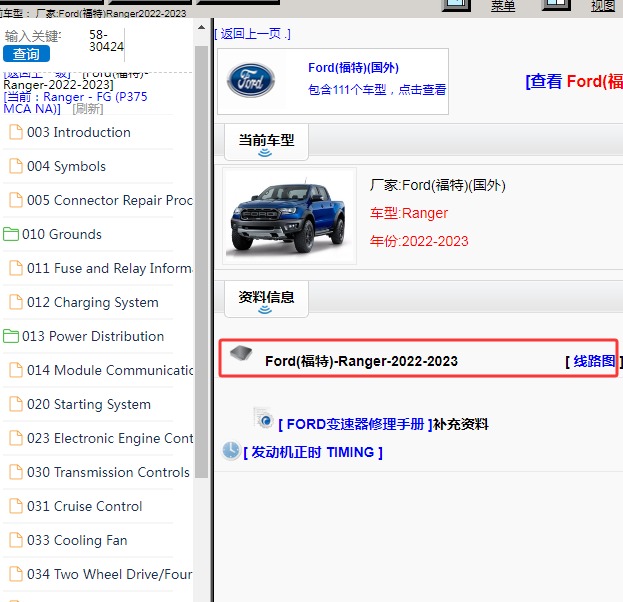Image resolution: width=623 pixels, height=602 pixels.
Task: Select the 当前车型 tab
Action: tap(266, 142)
